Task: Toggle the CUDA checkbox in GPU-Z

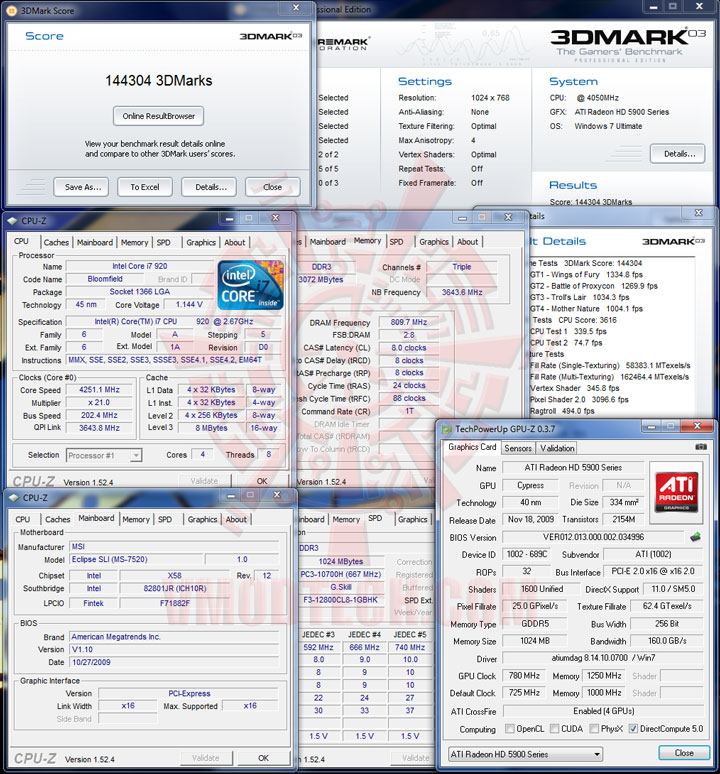Action: coord(555,729)
